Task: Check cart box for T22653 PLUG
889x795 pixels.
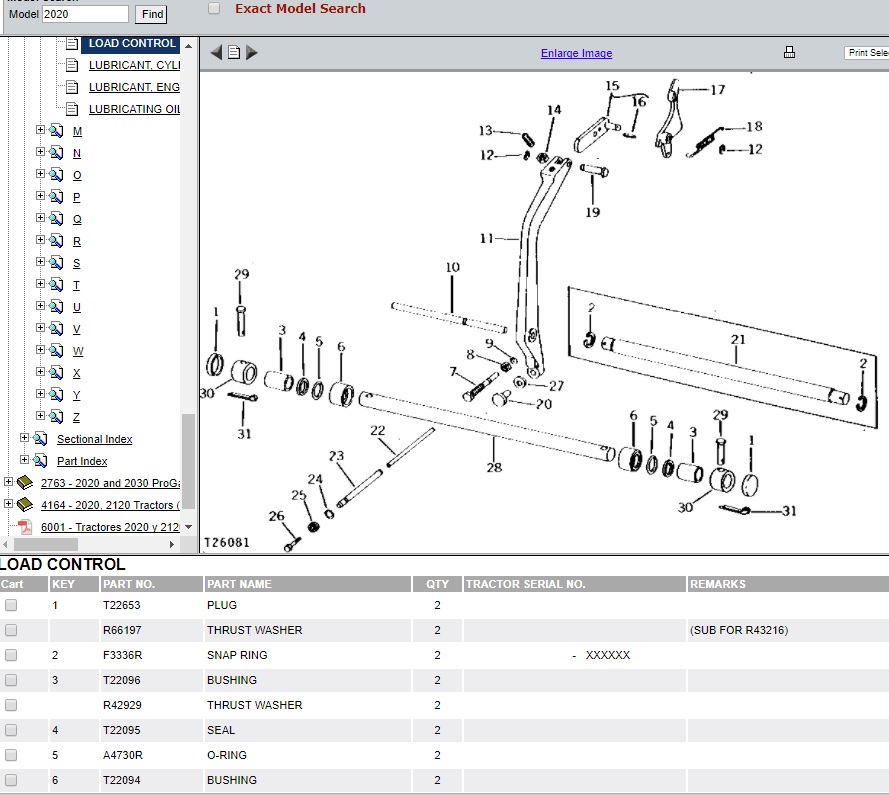Action: [11, 605]
